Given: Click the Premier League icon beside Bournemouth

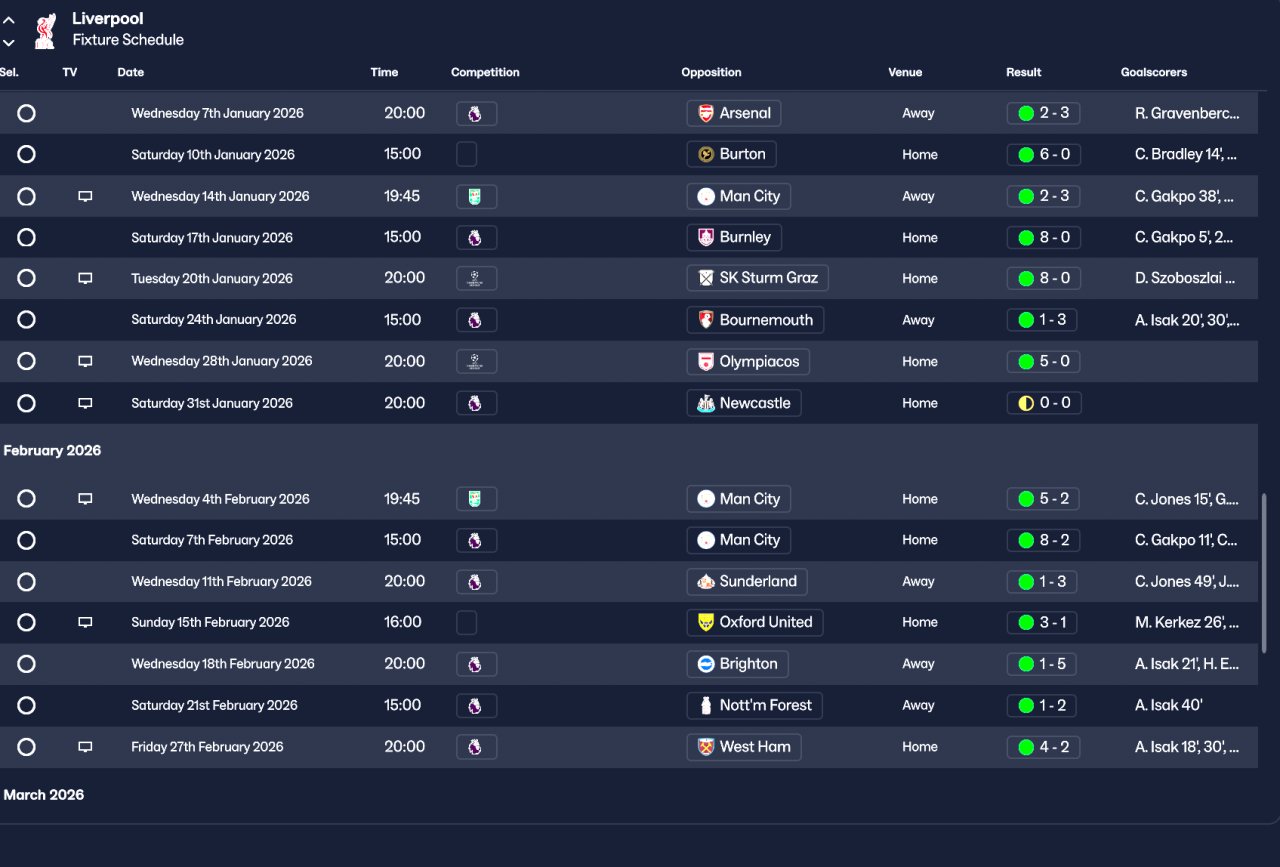Looking at the screenshot, I should point(476,320).
